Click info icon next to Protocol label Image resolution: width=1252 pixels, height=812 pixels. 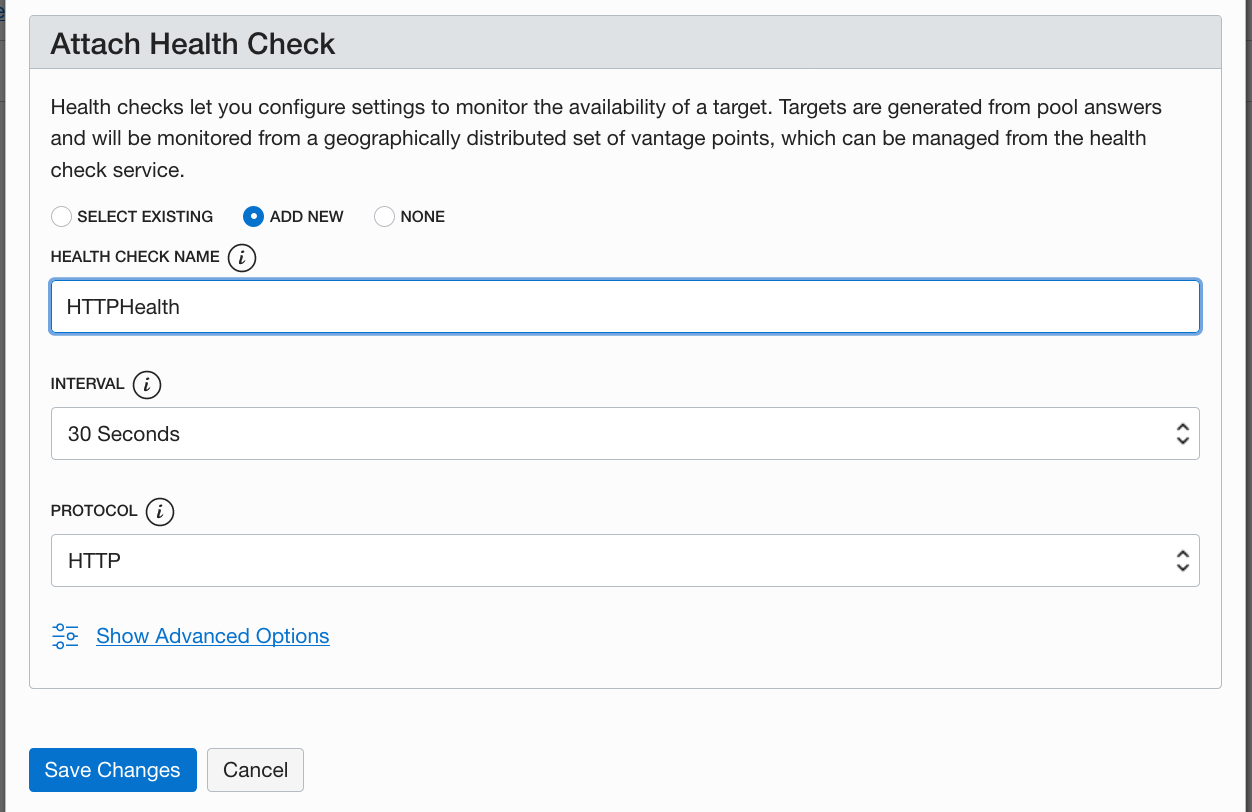point(160,512)
